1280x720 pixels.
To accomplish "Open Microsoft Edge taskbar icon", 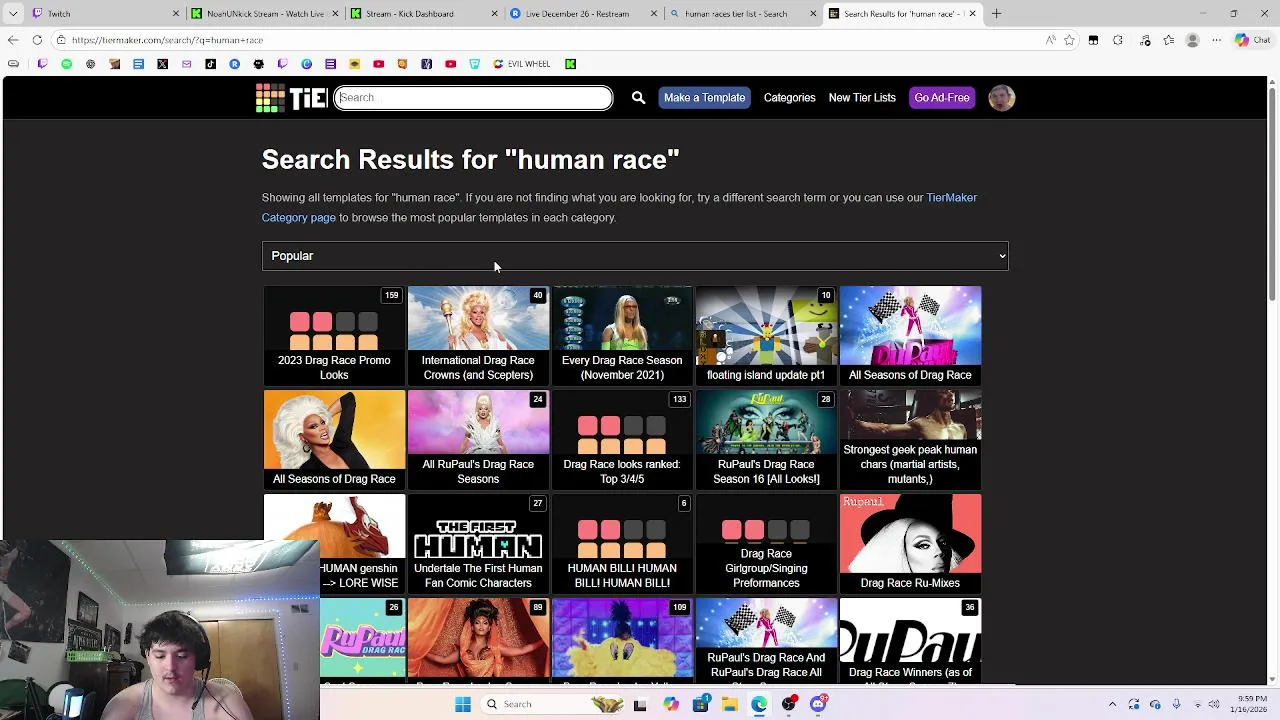I will click(759, 704).
